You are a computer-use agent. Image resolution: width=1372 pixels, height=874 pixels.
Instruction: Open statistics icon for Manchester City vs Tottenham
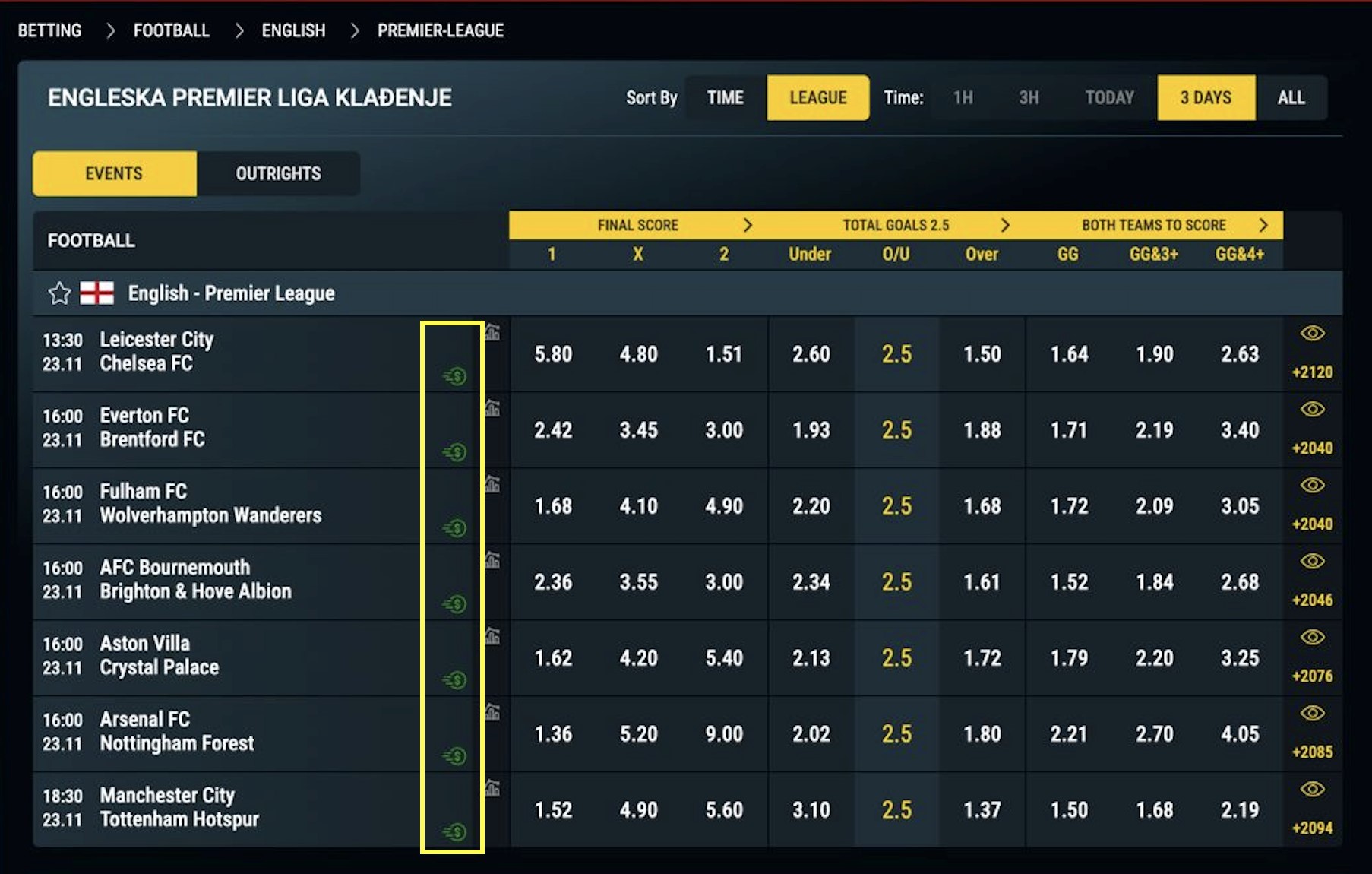pos(493,788)
